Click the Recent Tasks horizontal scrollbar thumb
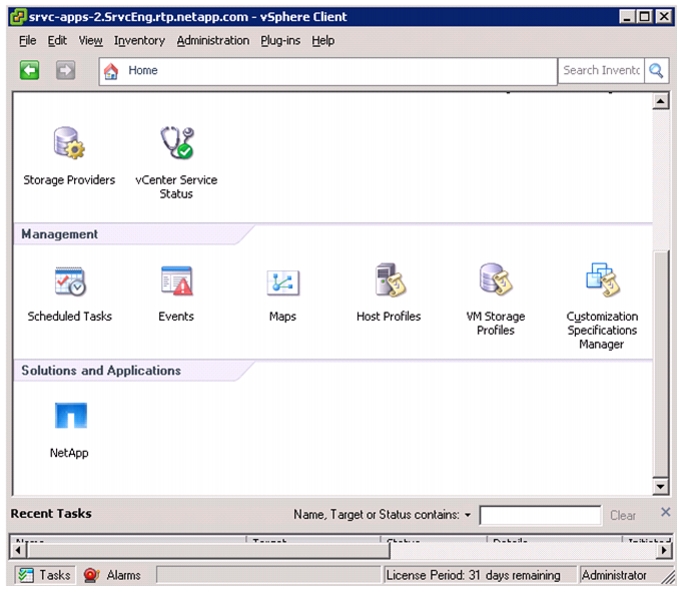Viewport: 679px width, 610px height. click(x=208, y=551)
